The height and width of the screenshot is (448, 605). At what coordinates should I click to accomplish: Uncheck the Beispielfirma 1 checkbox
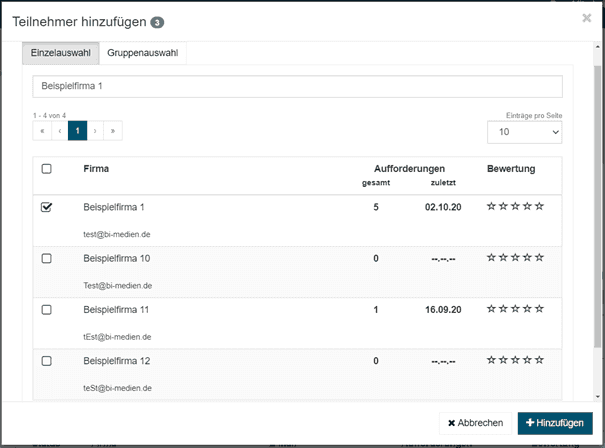(x=46, y=207)
